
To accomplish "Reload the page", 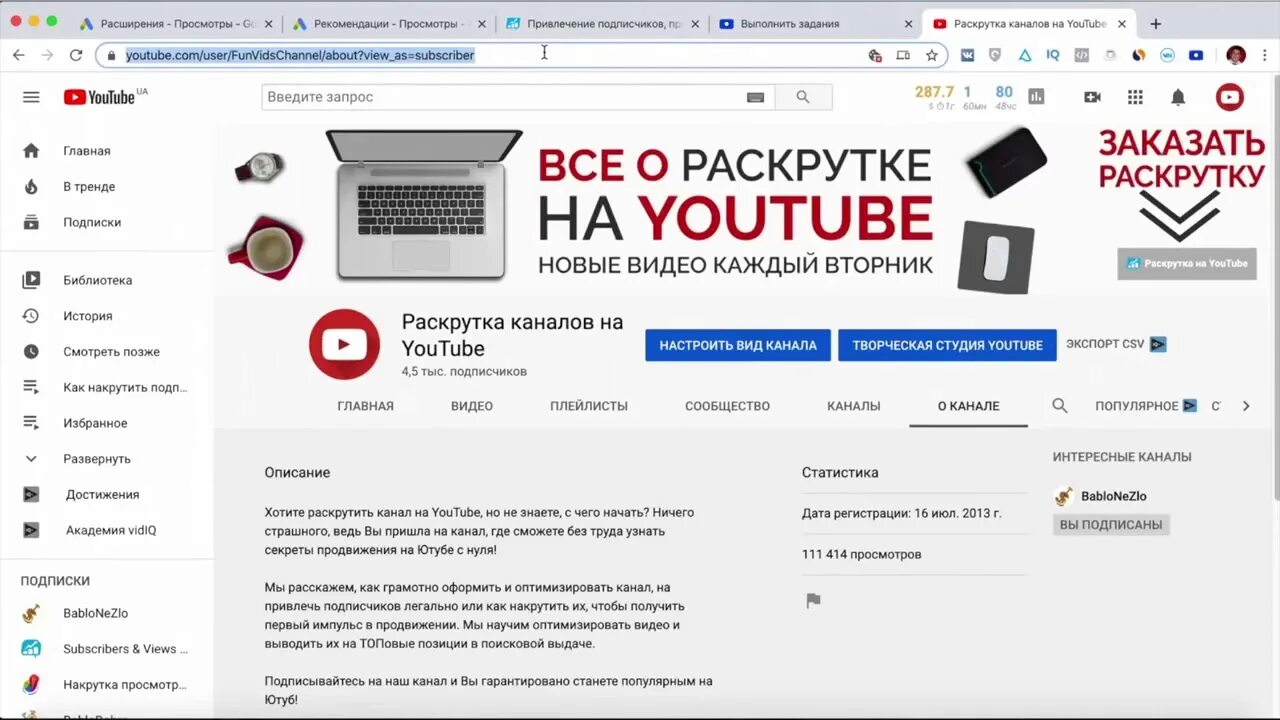I will pos(76,55).
